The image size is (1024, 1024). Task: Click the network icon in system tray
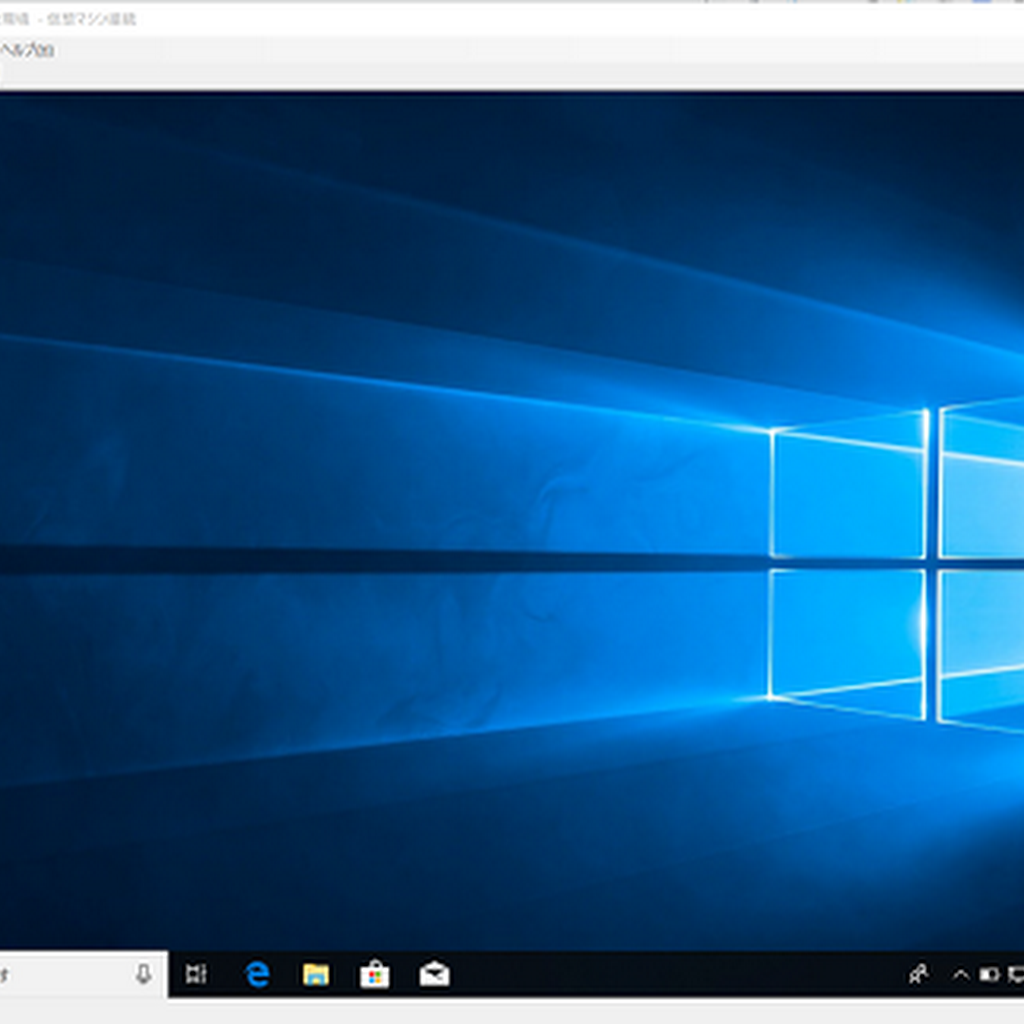(1016, 974)
